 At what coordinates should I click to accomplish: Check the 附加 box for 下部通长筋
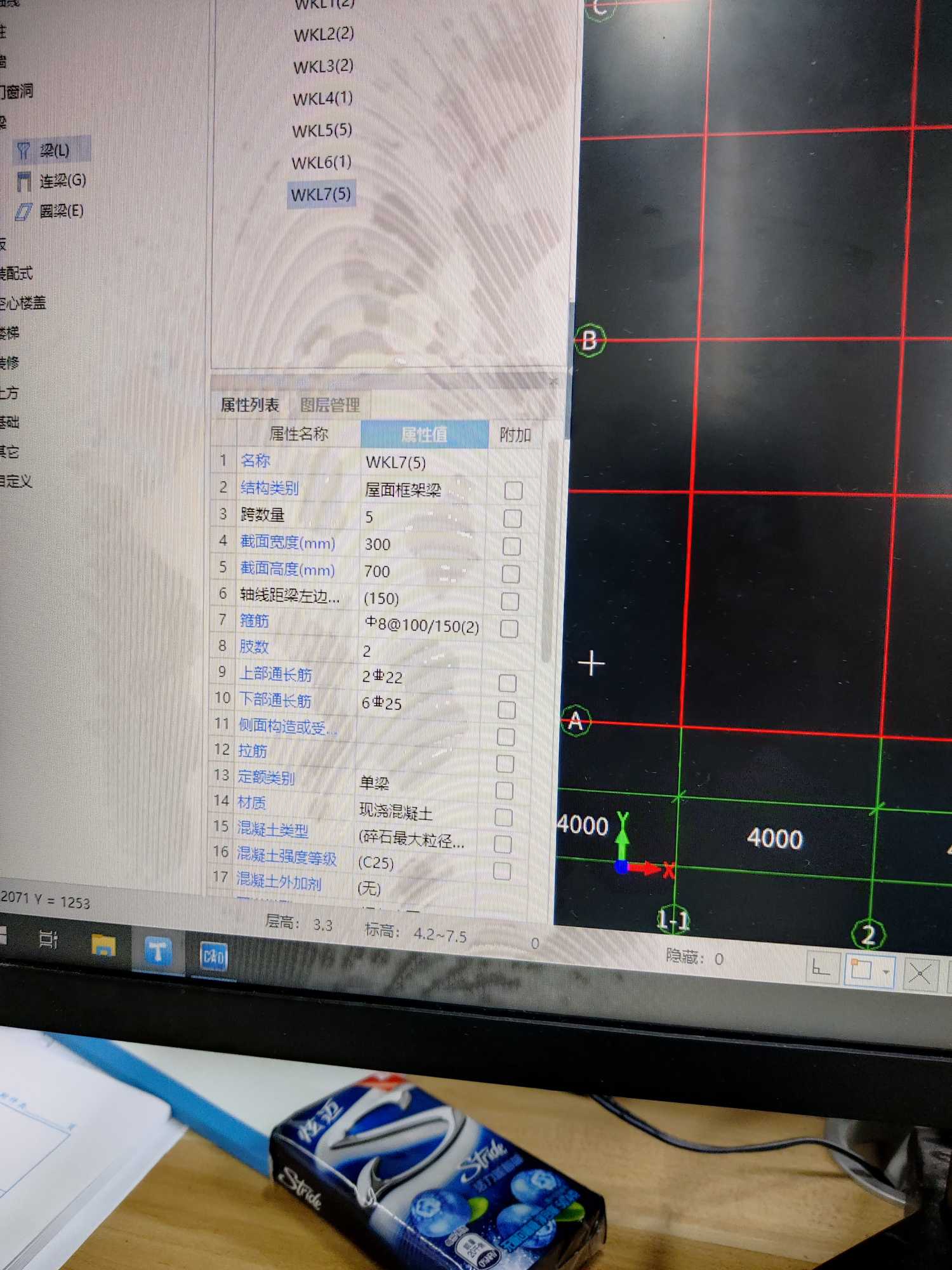point(507,710)
